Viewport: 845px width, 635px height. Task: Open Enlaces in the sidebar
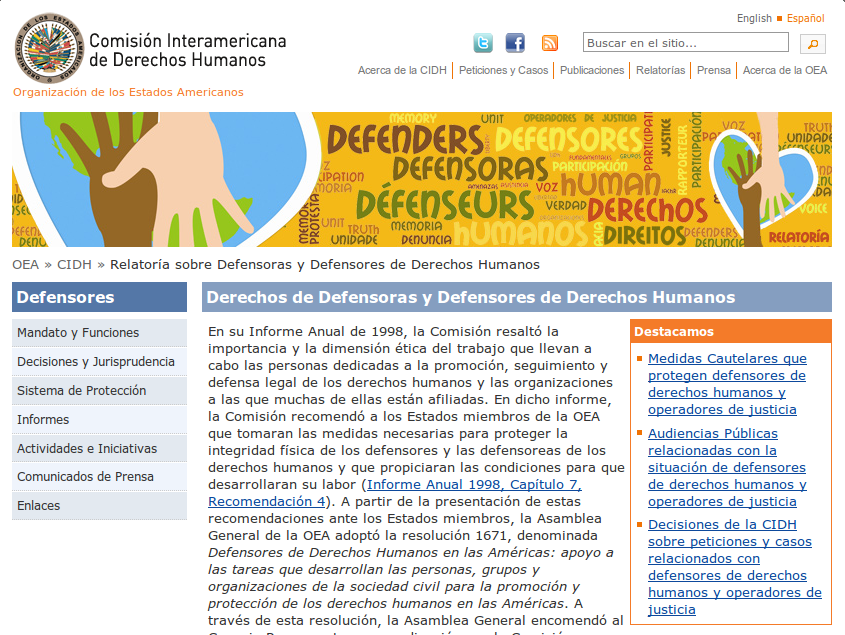coord(100,506)
